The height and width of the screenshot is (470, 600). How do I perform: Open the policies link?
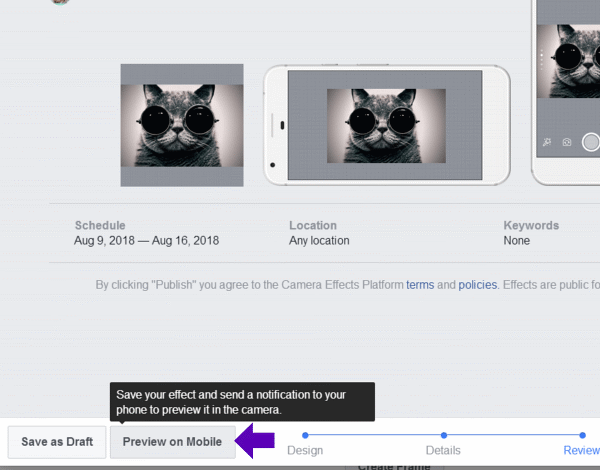point(477,285)
